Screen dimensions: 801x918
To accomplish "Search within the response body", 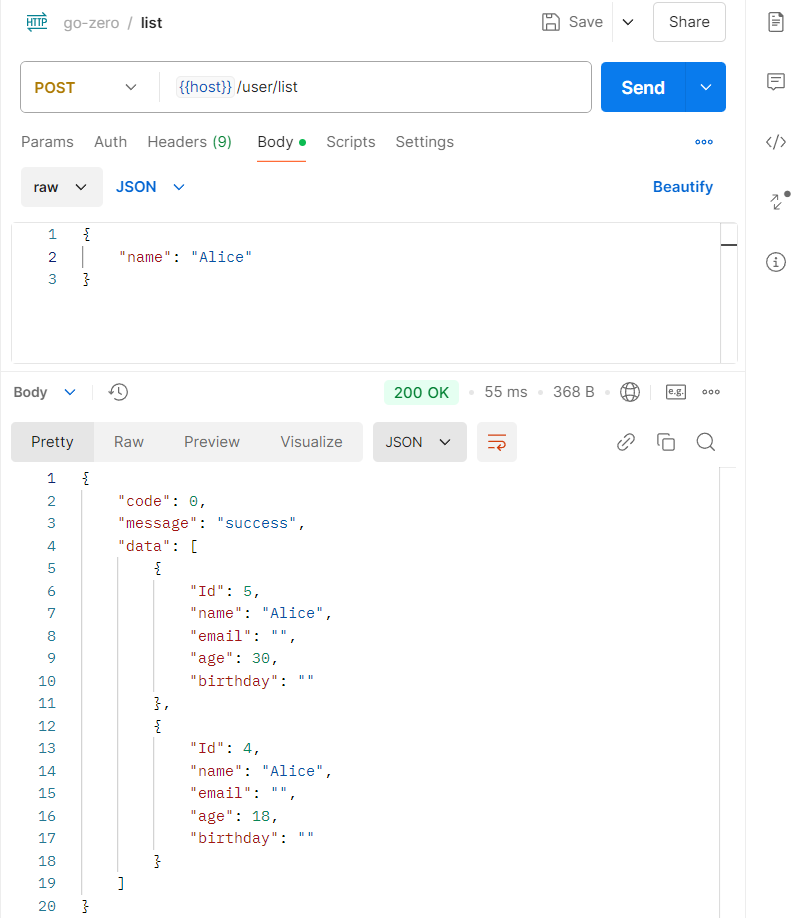I will tap(706, 442).
